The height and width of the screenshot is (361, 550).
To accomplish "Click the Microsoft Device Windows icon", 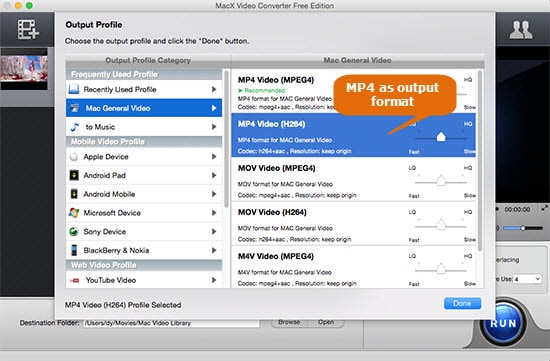I will click(74, 213).
